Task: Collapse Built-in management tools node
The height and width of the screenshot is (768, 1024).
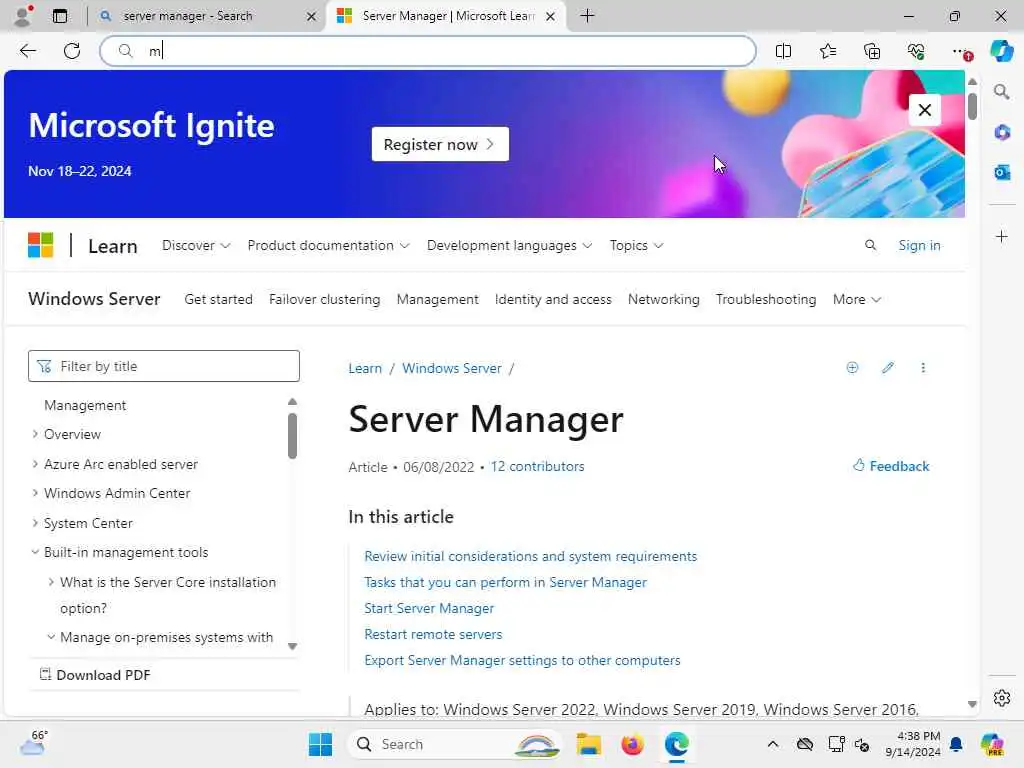Action: pyautogui.click(x=35, y=552)
